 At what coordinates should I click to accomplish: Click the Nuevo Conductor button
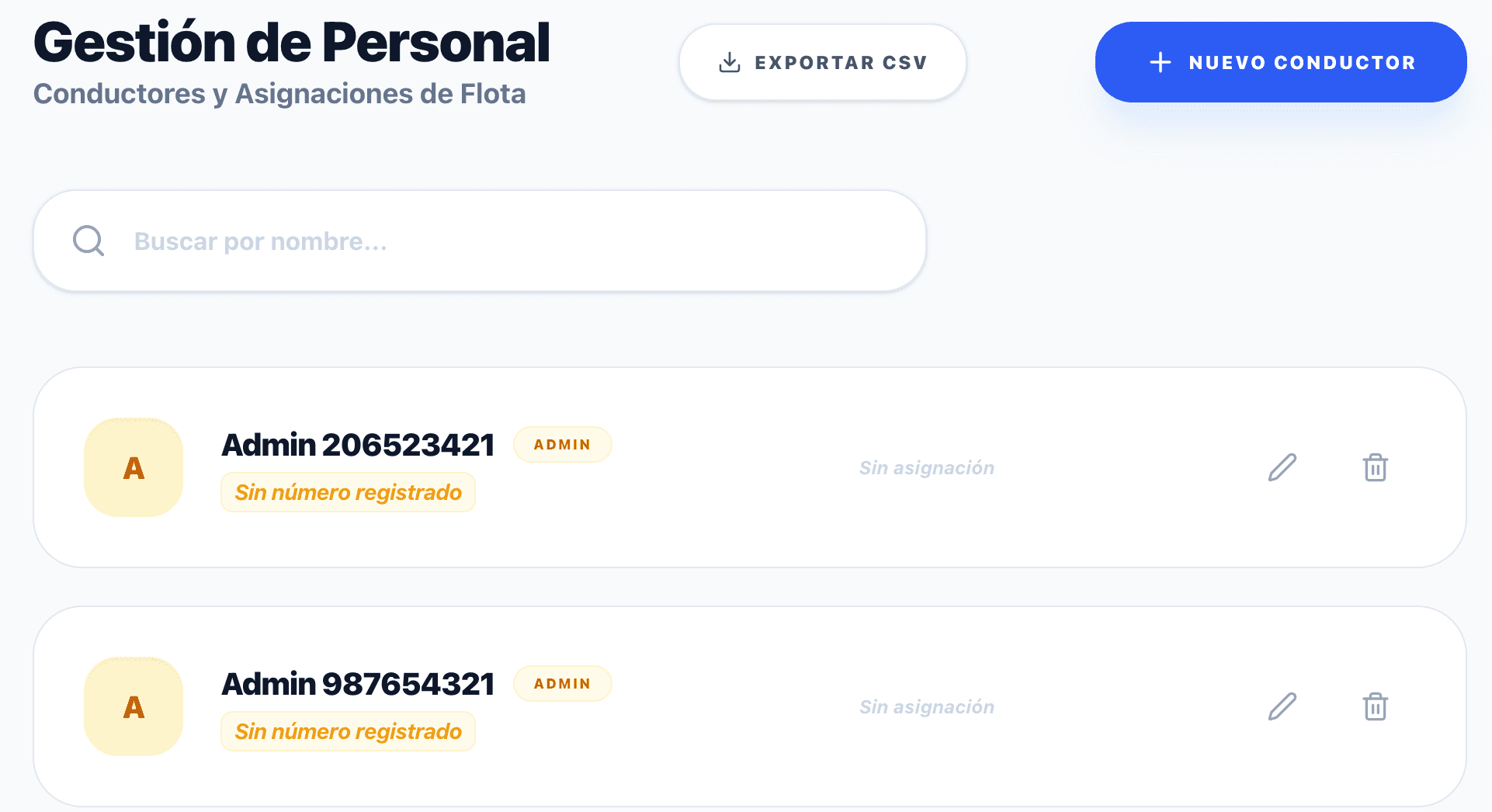1280,62
